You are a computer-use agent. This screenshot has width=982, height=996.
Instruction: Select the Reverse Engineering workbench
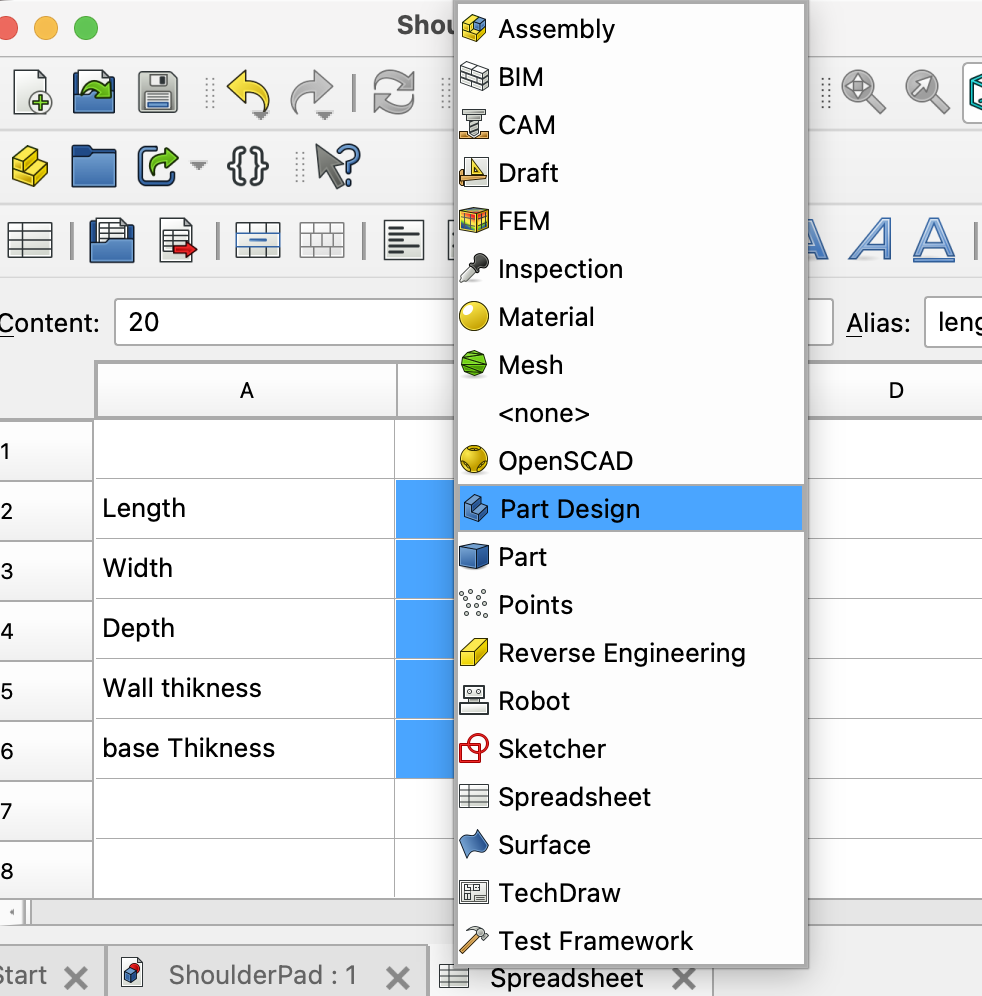(x=631, y=653)
